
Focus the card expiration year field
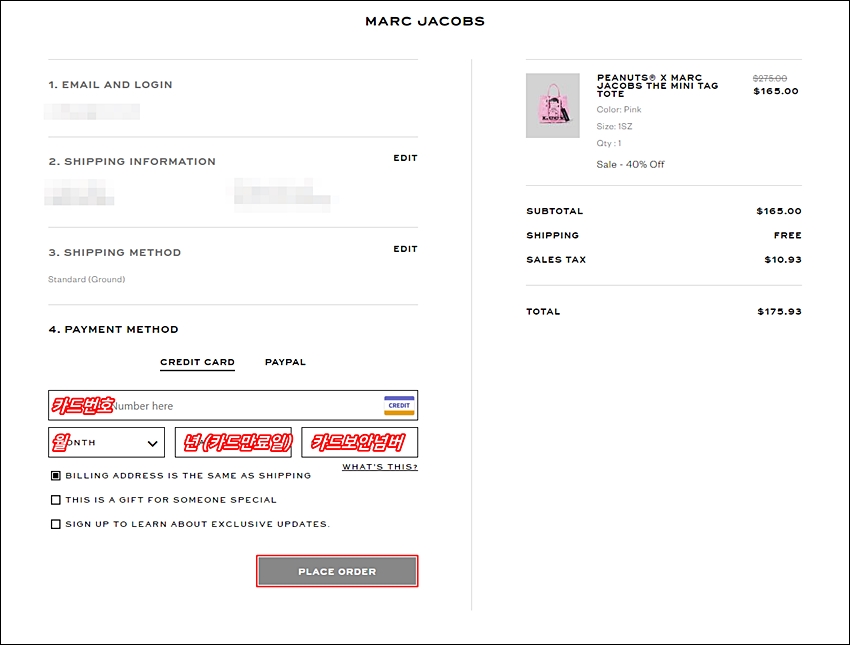point(233,442)
